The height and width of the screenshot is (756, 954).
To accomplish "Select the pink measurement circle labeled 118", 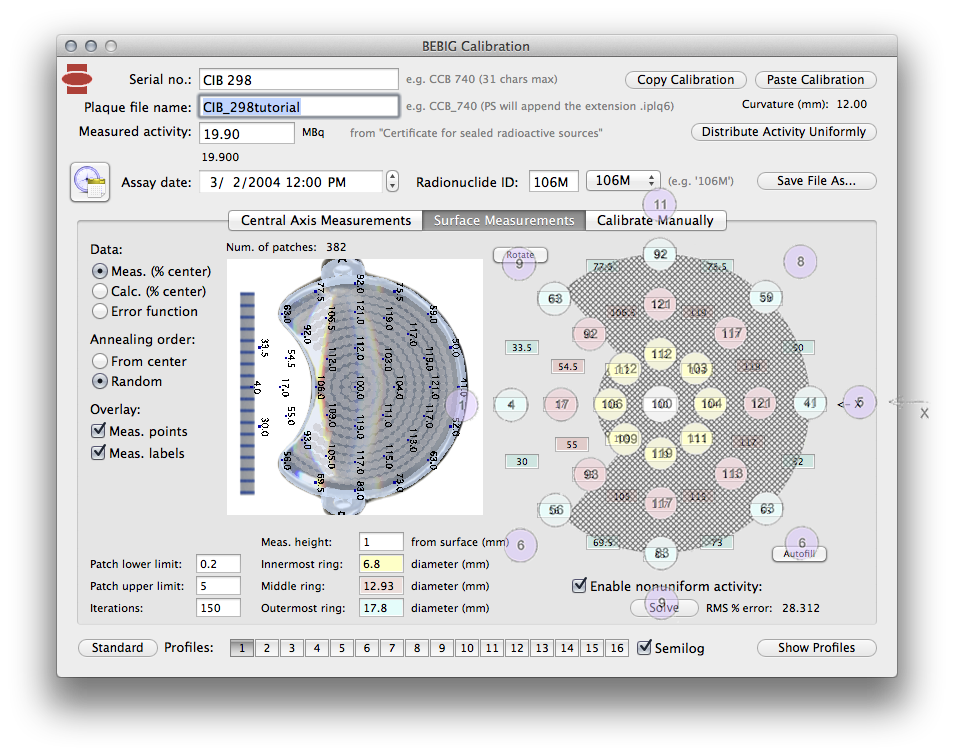I will coord(732,473).
